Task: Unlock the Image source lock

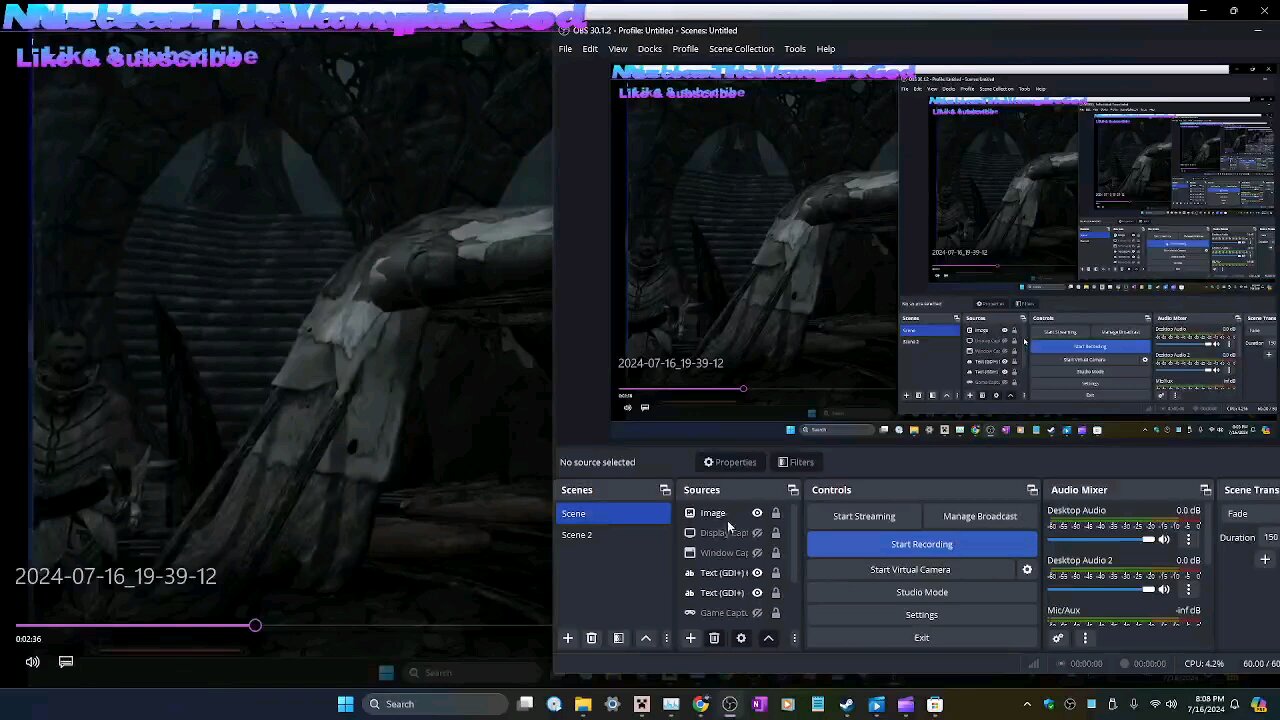Action: click(x=775, y=513)
